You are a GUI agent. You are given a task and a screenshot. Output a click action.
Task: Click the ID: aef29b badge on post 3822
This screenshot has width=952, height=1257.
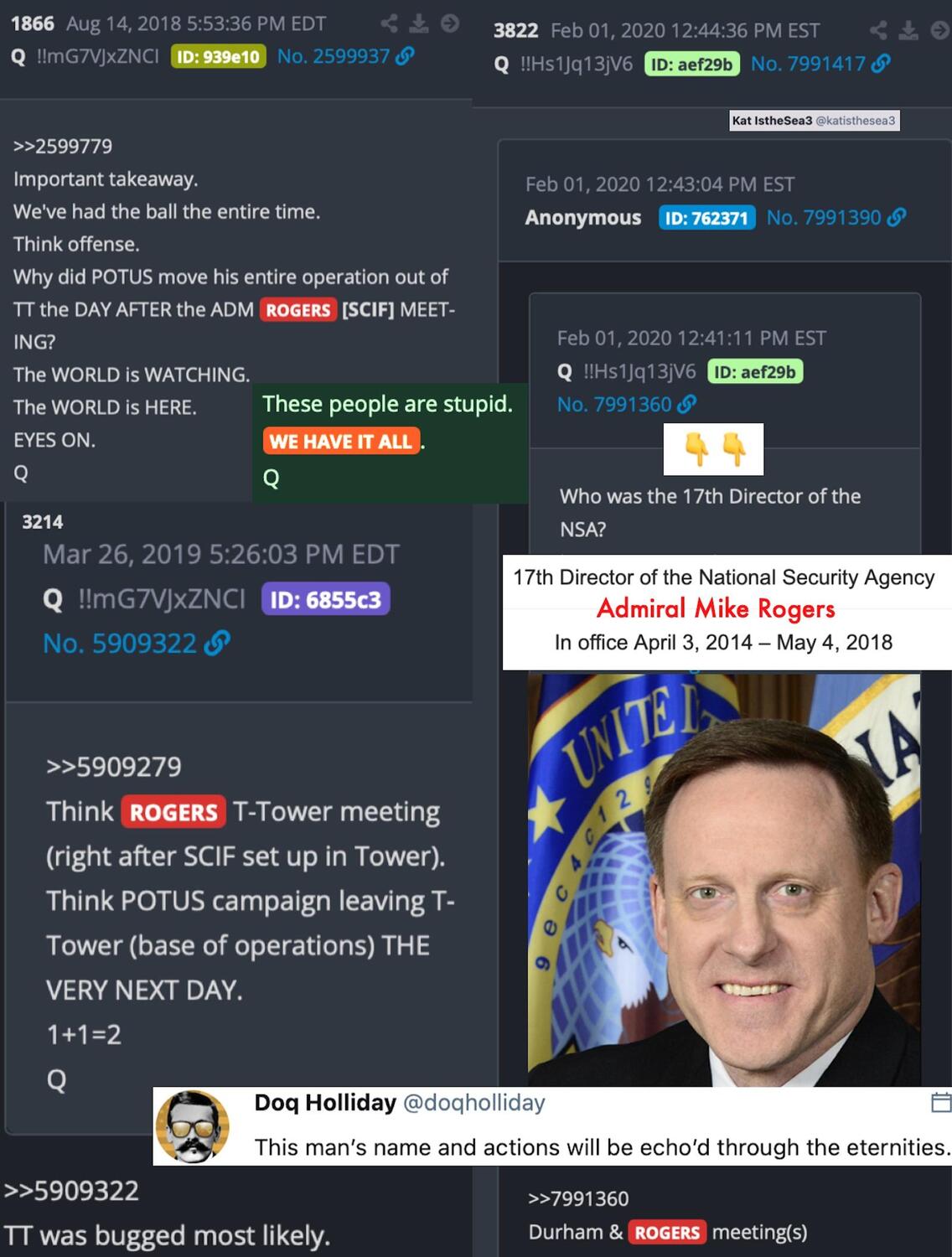coord(691,65)
